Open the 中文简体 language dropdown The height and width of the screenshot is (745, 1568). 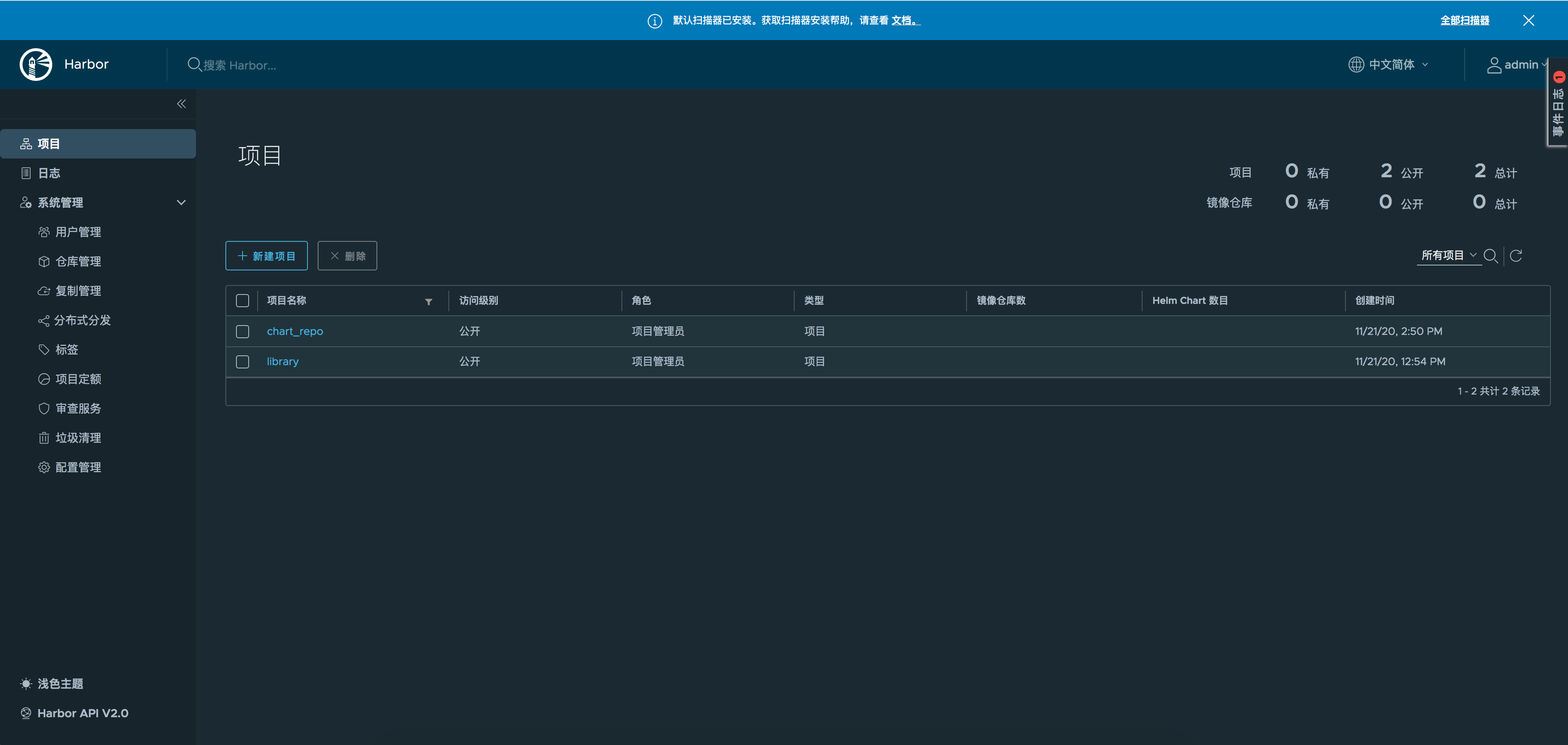(x=1388, y=65)
